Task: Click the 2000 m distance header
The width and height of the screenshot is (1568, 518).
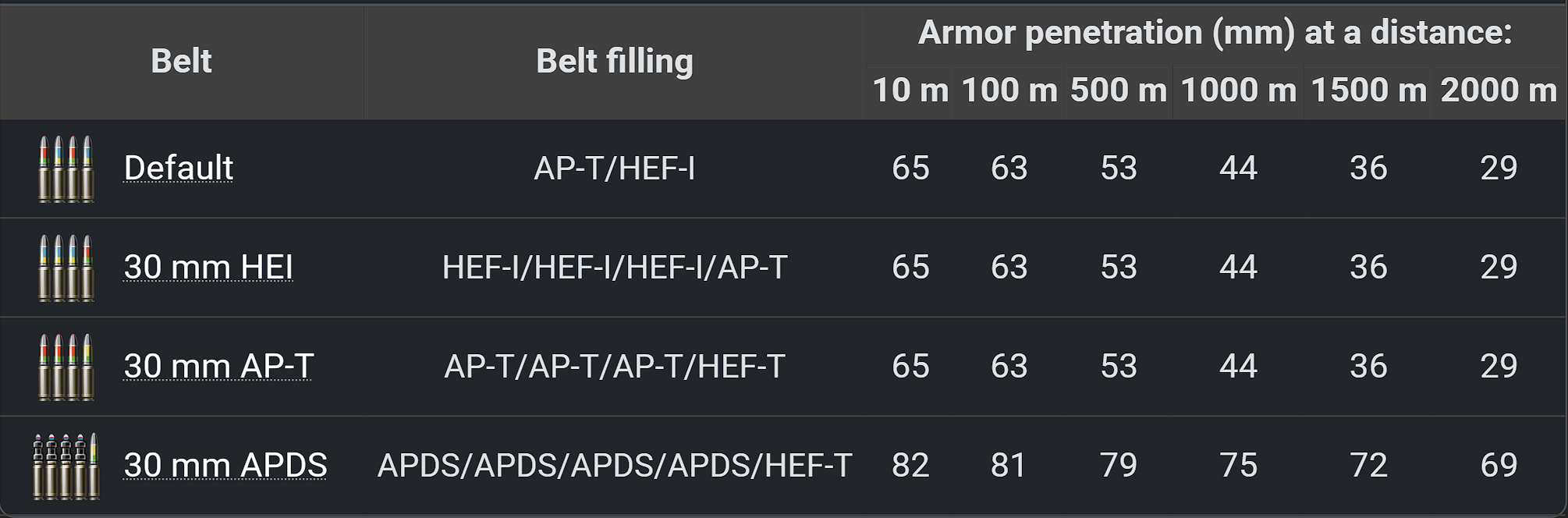Action: 1499,90
